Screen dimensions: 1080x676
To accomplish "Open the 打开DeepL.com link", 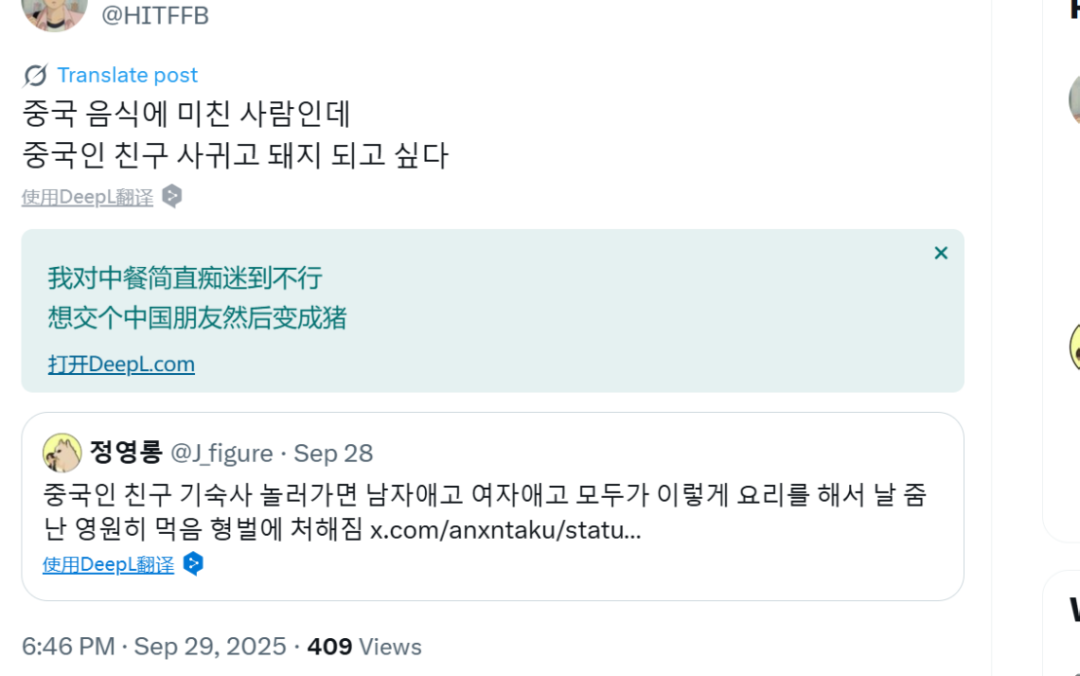I will point(121,364).
